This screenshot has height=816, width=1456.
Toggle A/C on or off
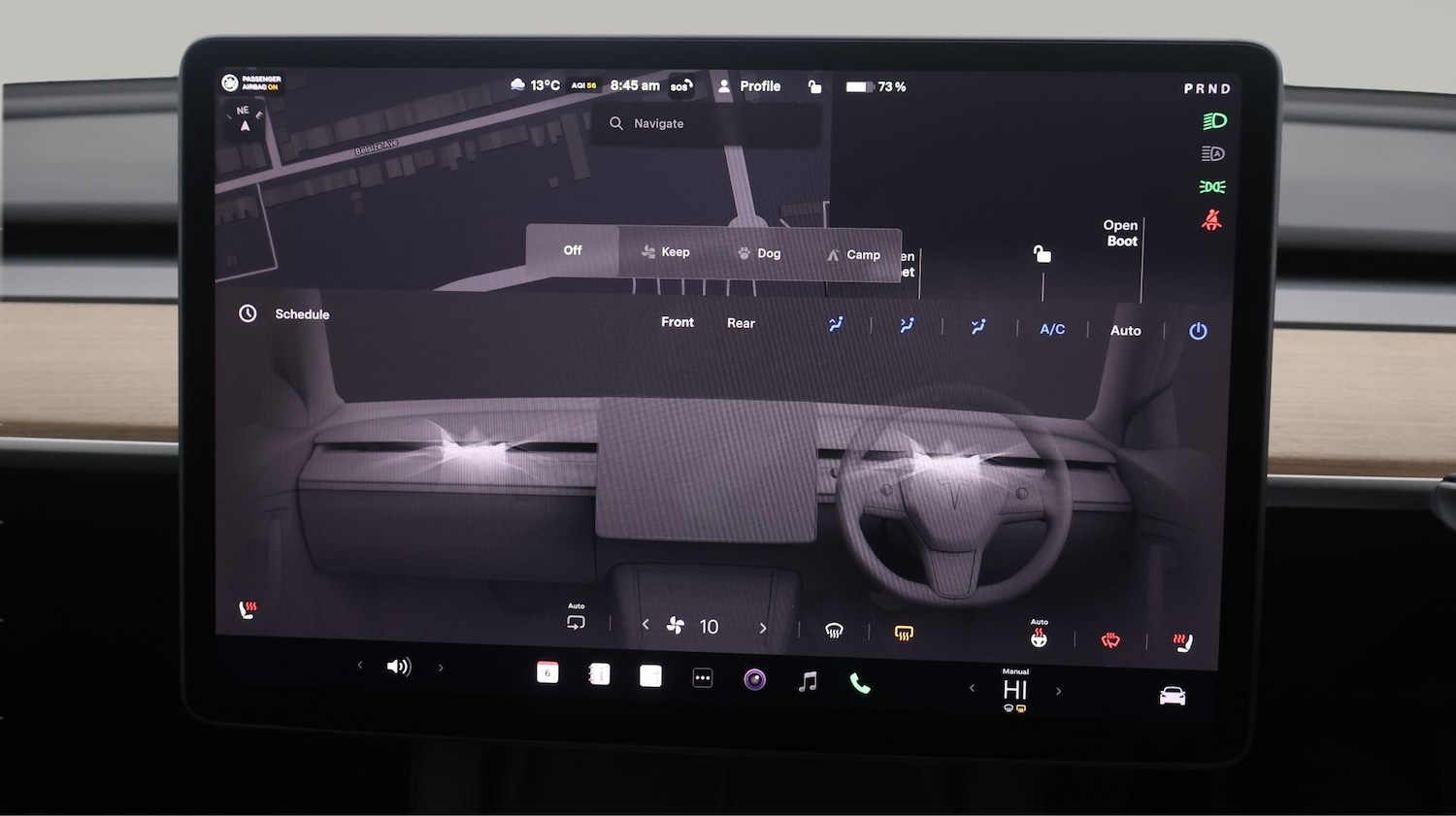(1052, 329)
